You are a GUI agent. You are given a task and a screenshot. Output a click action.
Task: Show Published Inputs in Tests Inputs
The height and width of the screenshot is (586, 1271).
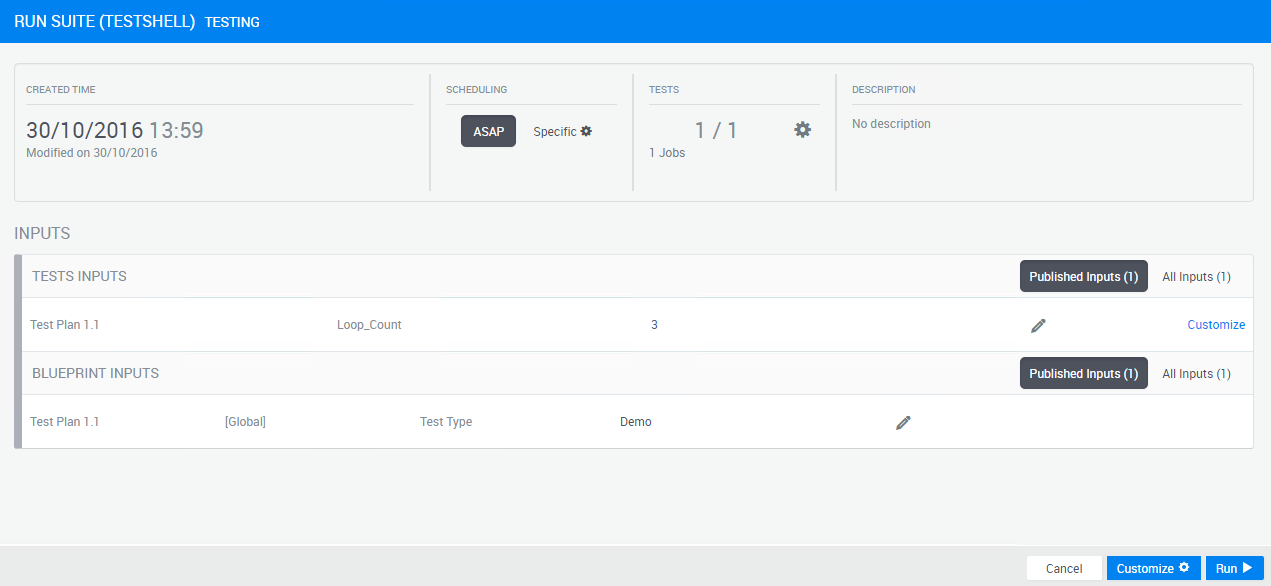point(1083,277)
